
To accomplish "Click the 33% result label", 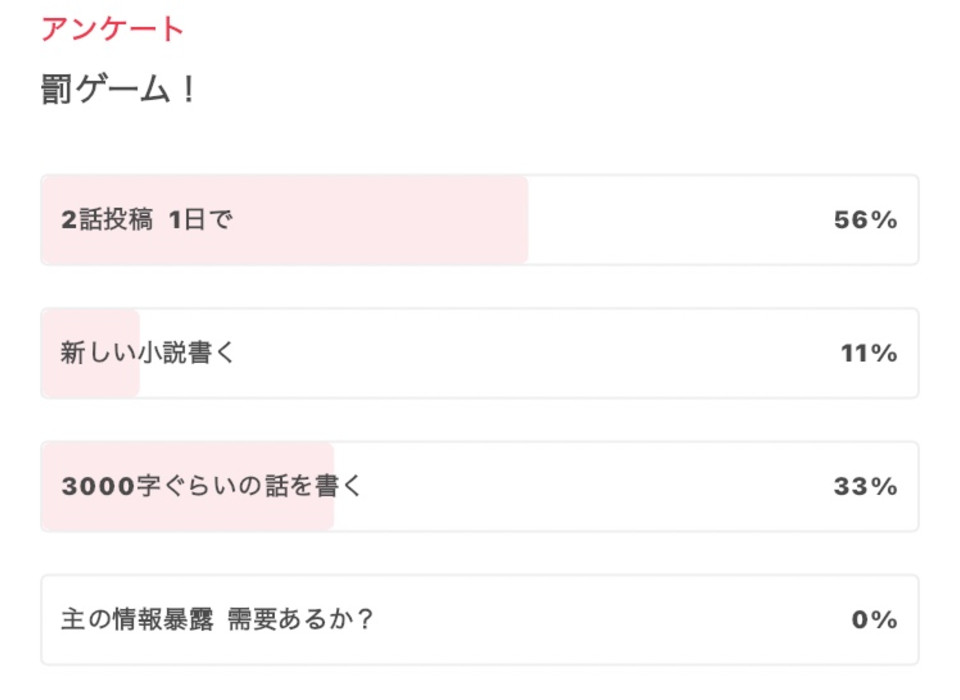I will click(x=865, y=487).
